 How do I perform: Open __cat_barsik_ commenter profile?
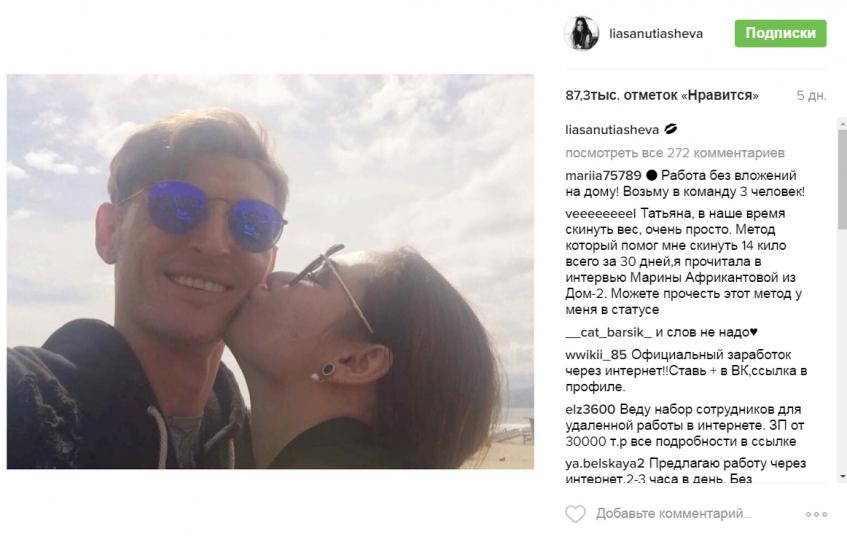[609, 332]
